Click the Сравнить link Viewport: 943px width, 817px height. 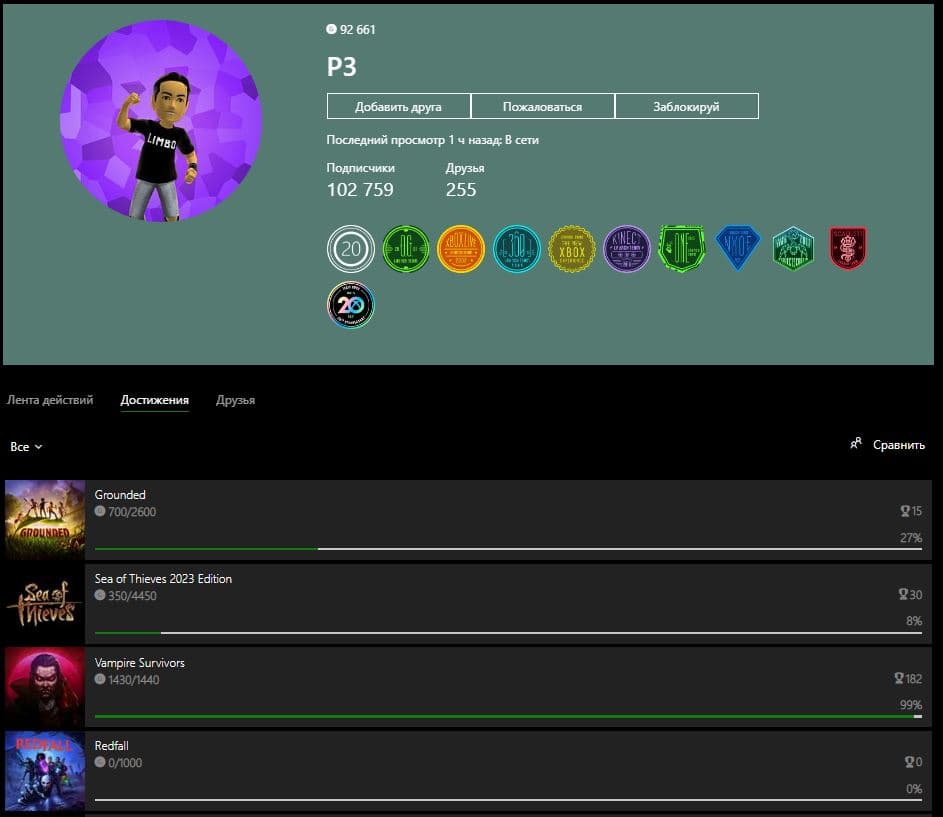[x=898, y=445]
